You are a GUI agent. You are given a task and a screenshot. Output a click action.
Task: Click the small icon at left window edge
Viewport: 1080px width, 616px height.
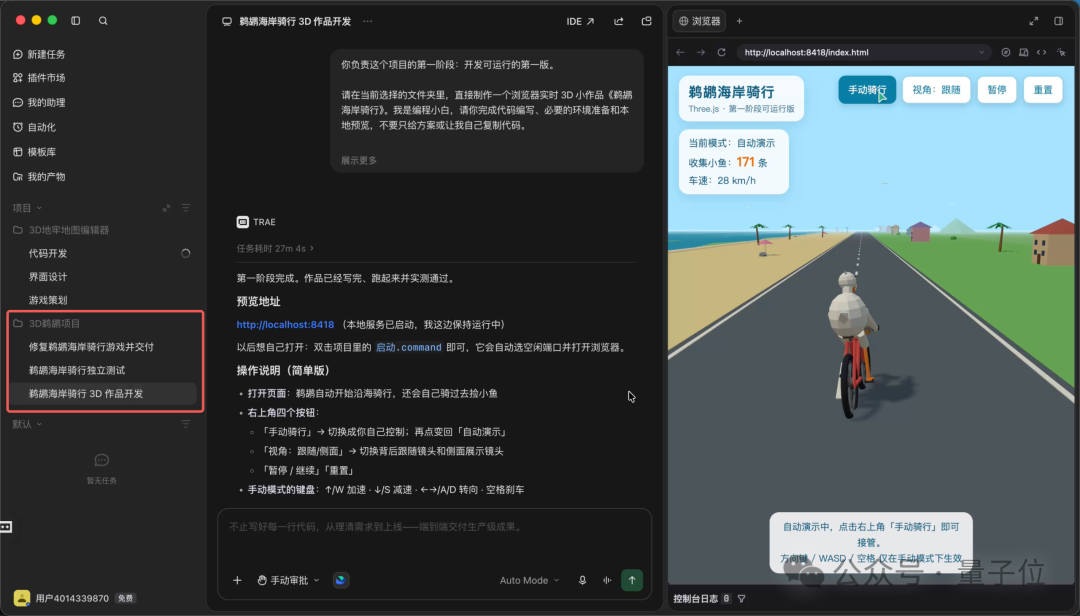click(x=6, y=527)
